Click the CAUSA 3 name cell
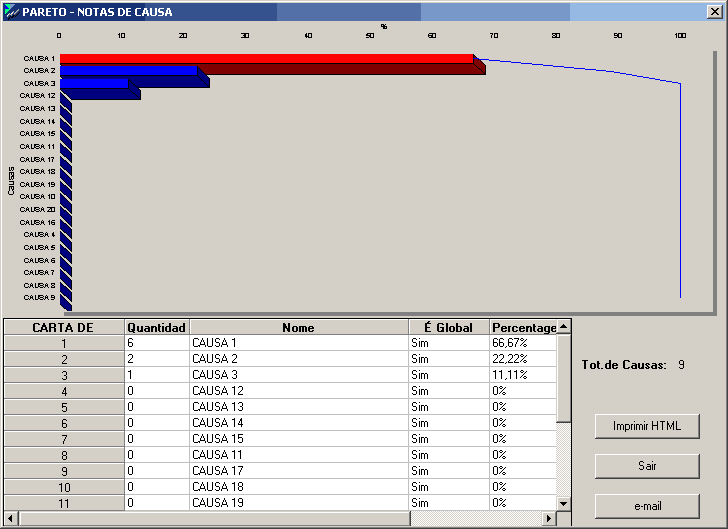The image size is (728, 529). 299,375
